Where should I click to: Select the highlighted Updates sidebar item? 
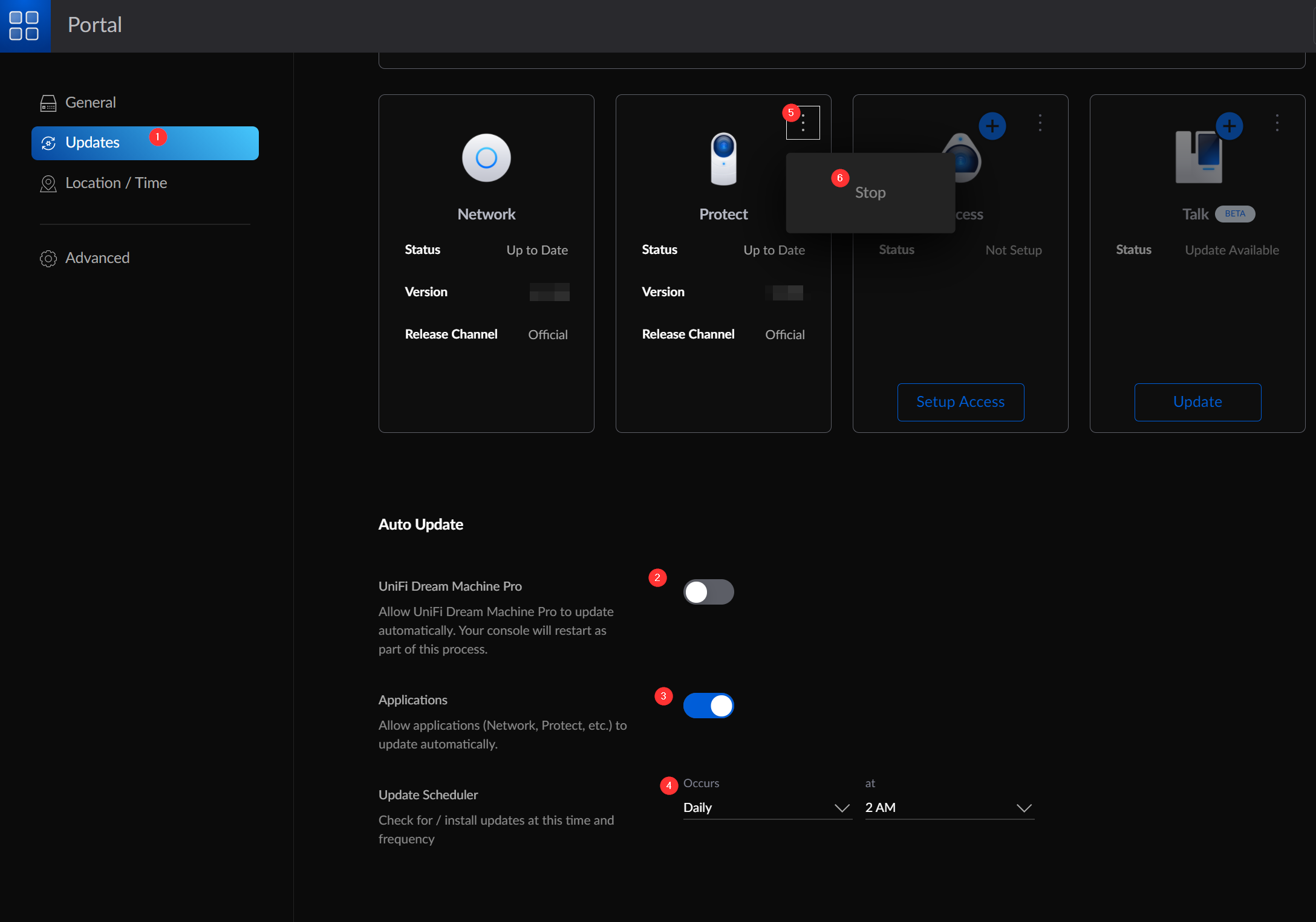point(145,143)
